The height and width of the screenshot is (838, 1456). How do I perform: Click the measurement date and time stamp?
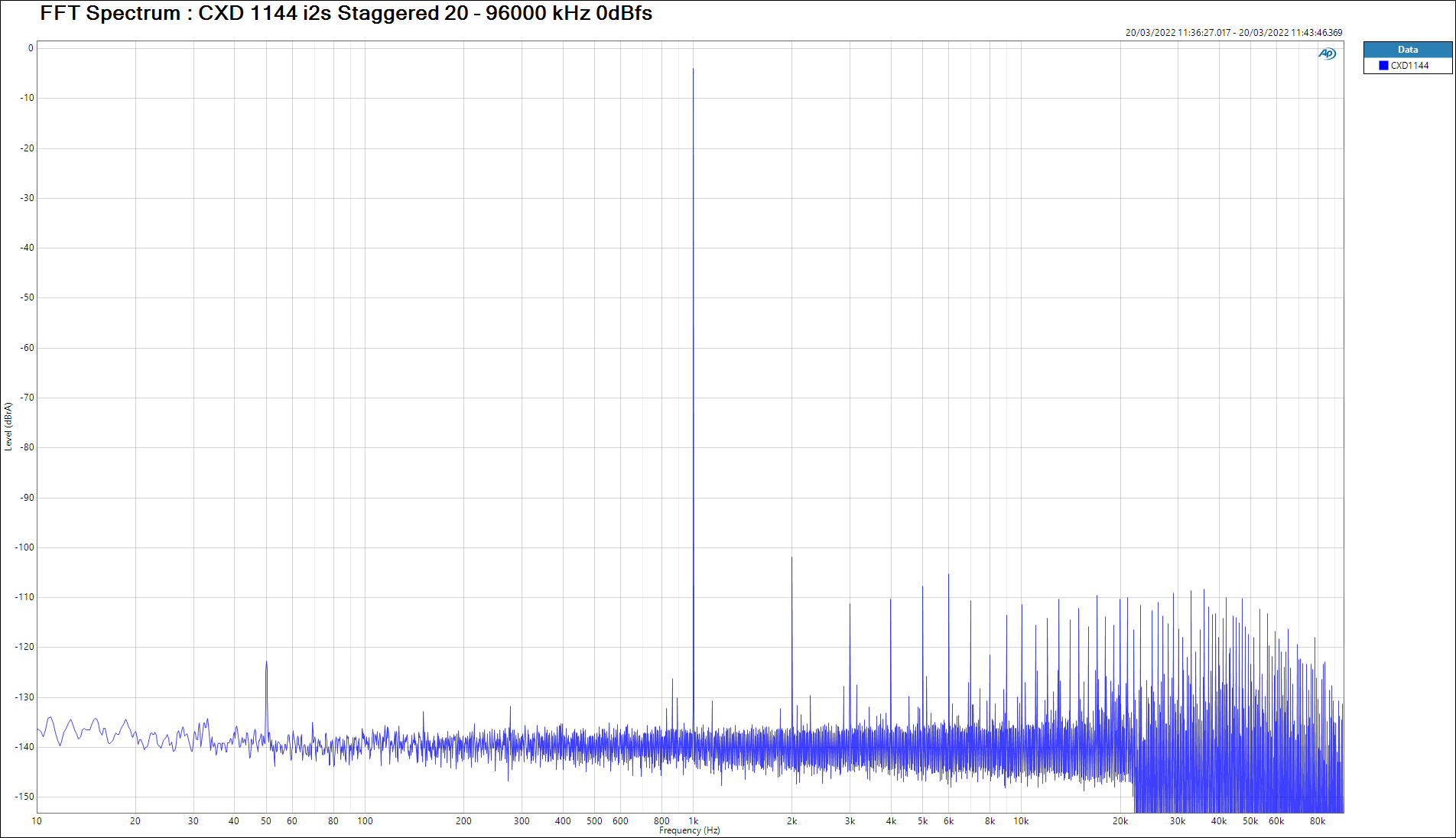(x=1233, y=33)
